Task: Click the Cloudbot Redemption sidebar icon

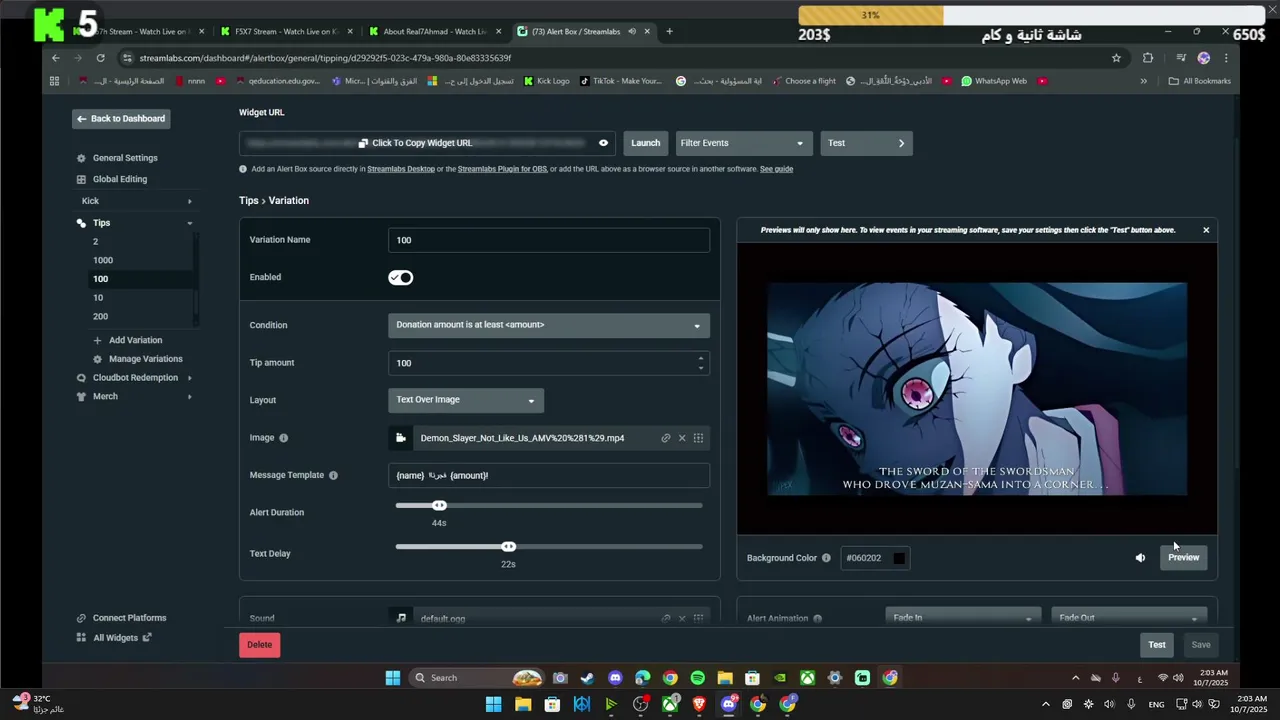Action: point(81,378)
